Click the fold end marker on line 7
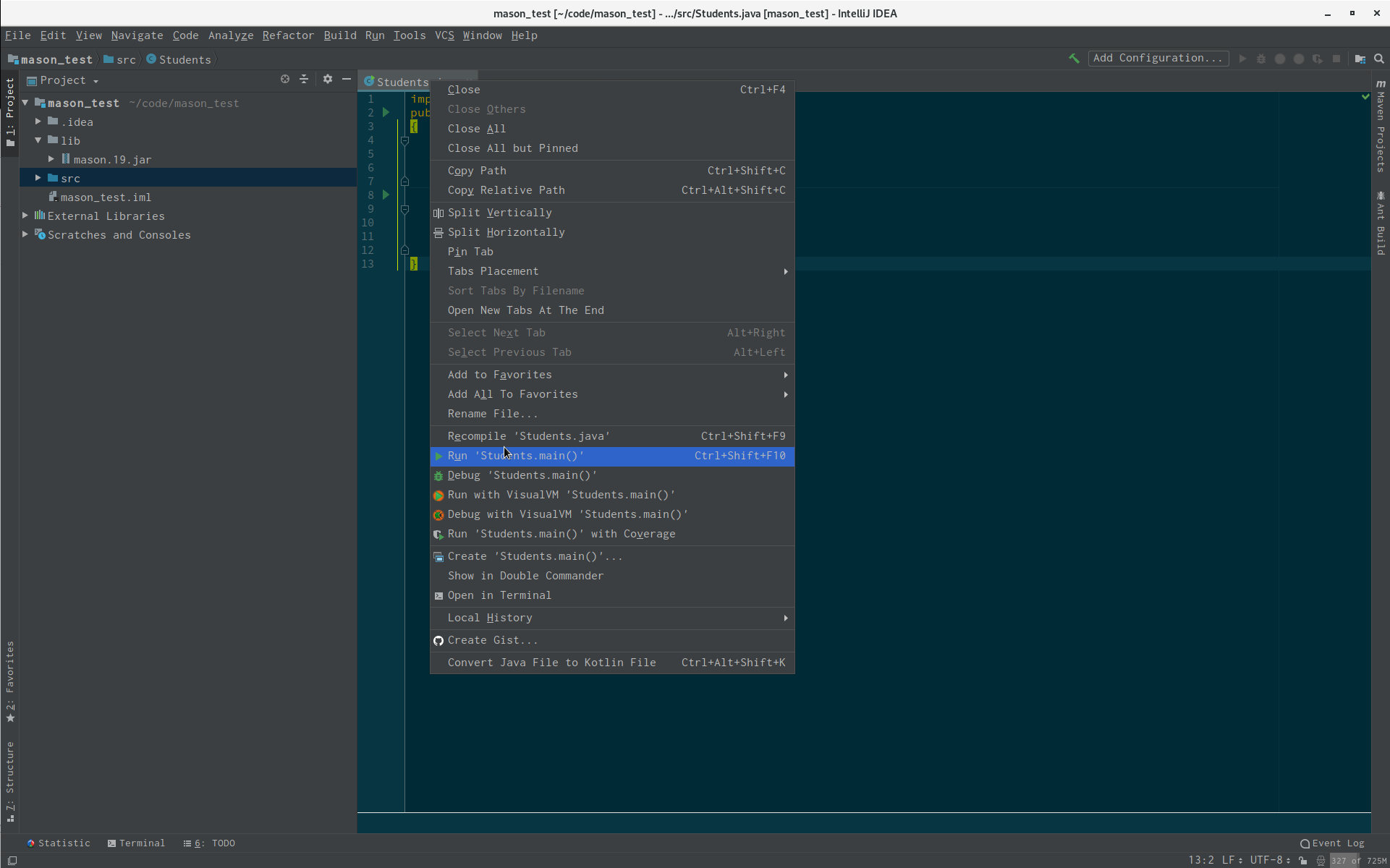1390x868 pixels. click(405, 182)
